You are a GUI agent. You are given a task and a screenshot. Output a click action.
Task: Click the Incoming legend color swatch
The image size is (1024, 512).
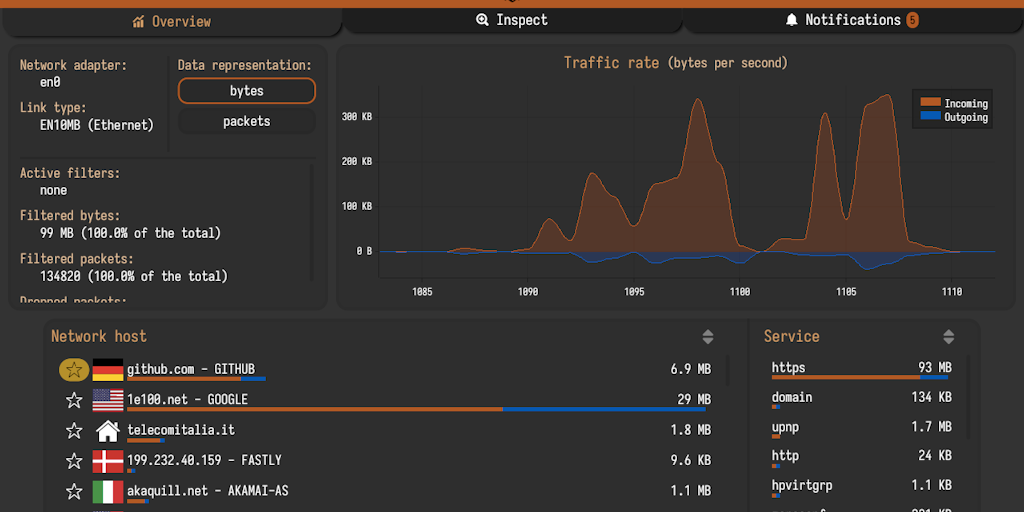pyautogui.click(x=930, y=103)
